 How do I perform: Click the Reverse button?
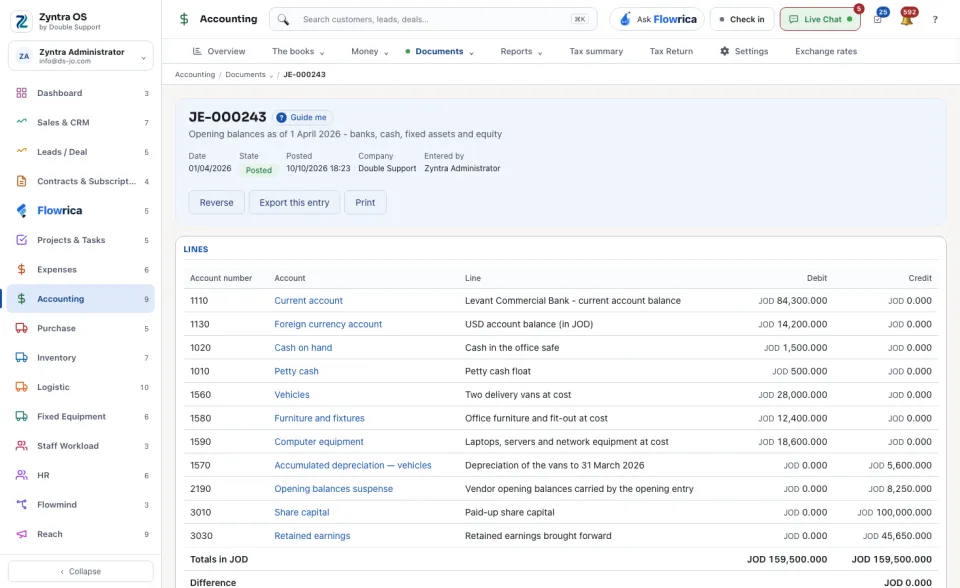217,203
